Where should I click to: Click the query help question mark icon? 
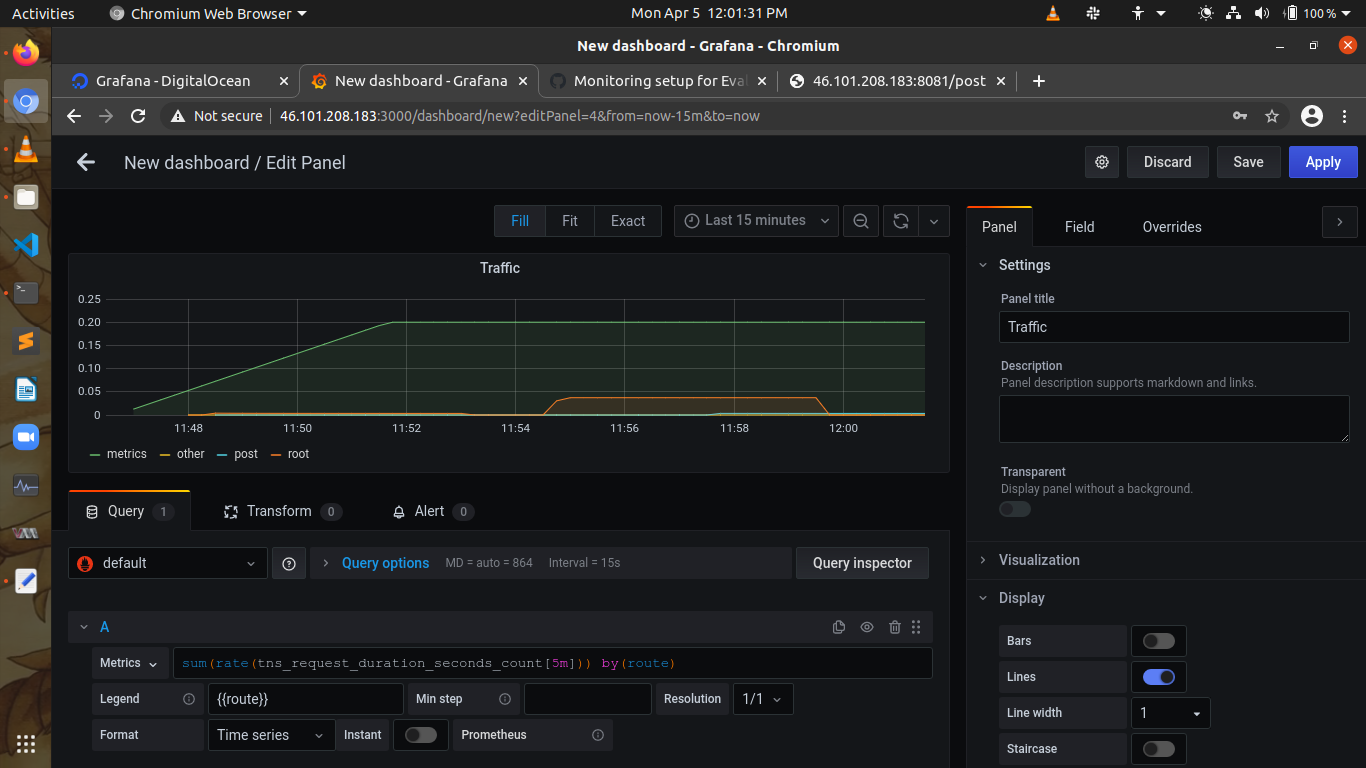[289, 563]
